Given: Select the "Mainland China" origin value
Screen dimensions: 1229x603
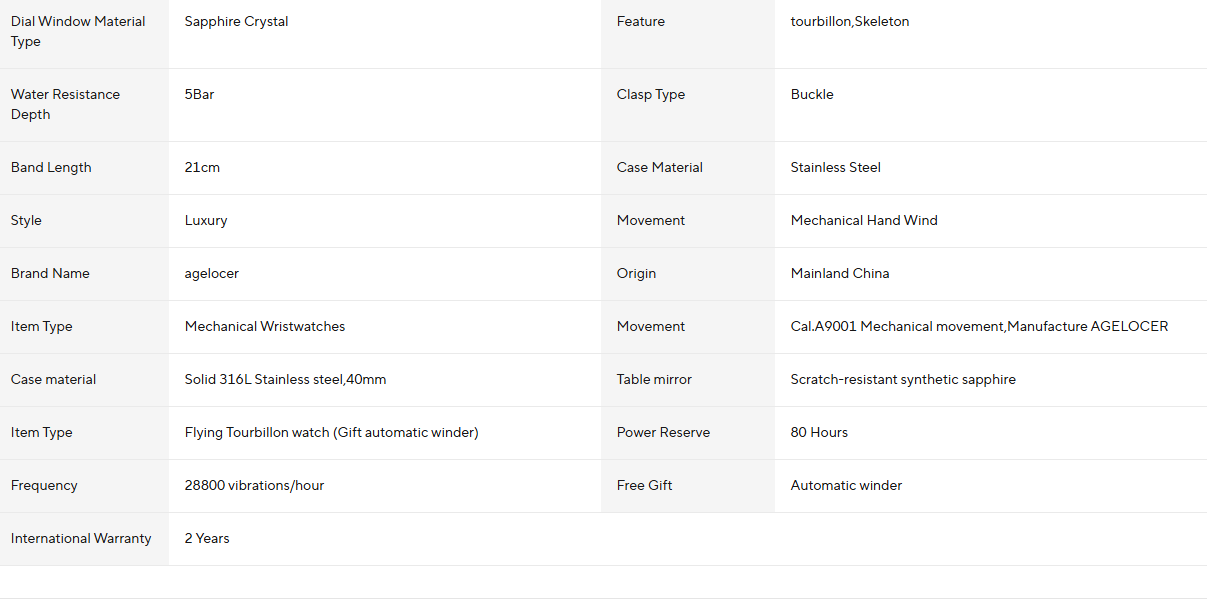Looking at the screenshot, I should coord(840,274).
